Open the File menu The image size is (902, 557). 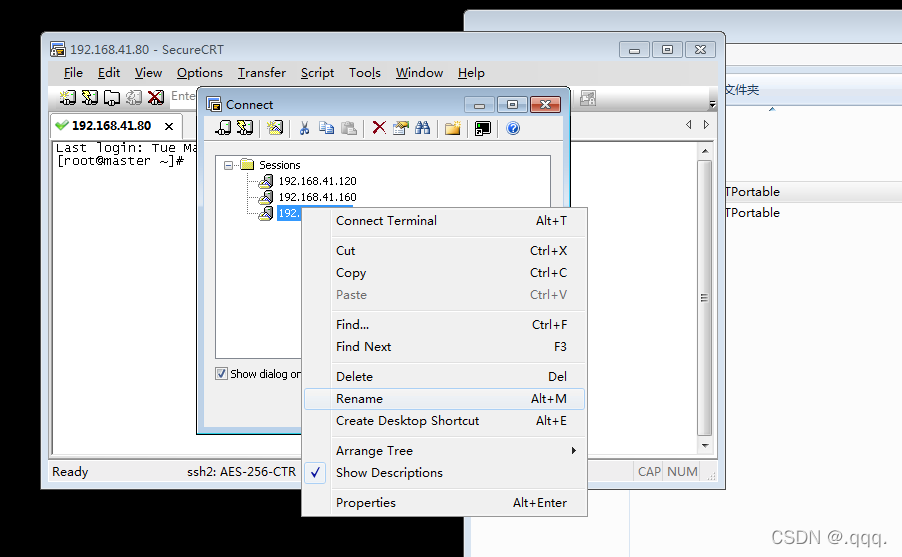pyautogui.click(x=73, y=73)
